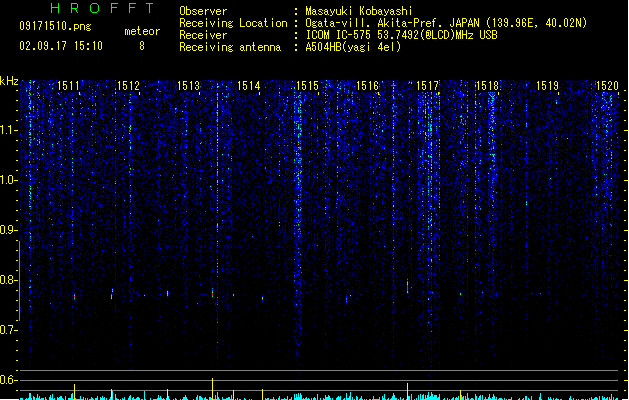Click the meteor label
The image size is (629, 400).
pos(142,31)
